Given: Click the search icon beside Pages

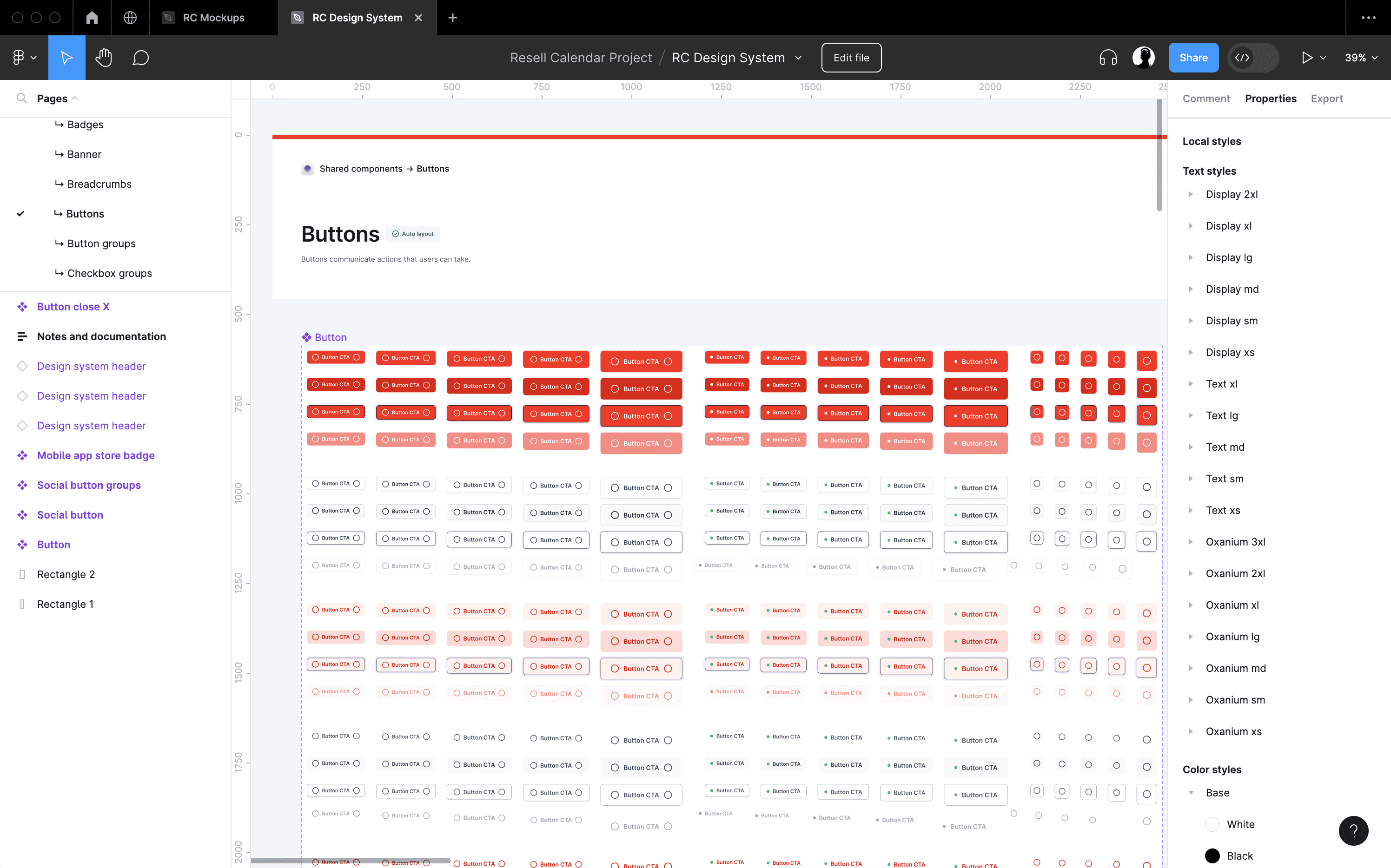Looking at the screenshot, I should [x=22, y=98].
